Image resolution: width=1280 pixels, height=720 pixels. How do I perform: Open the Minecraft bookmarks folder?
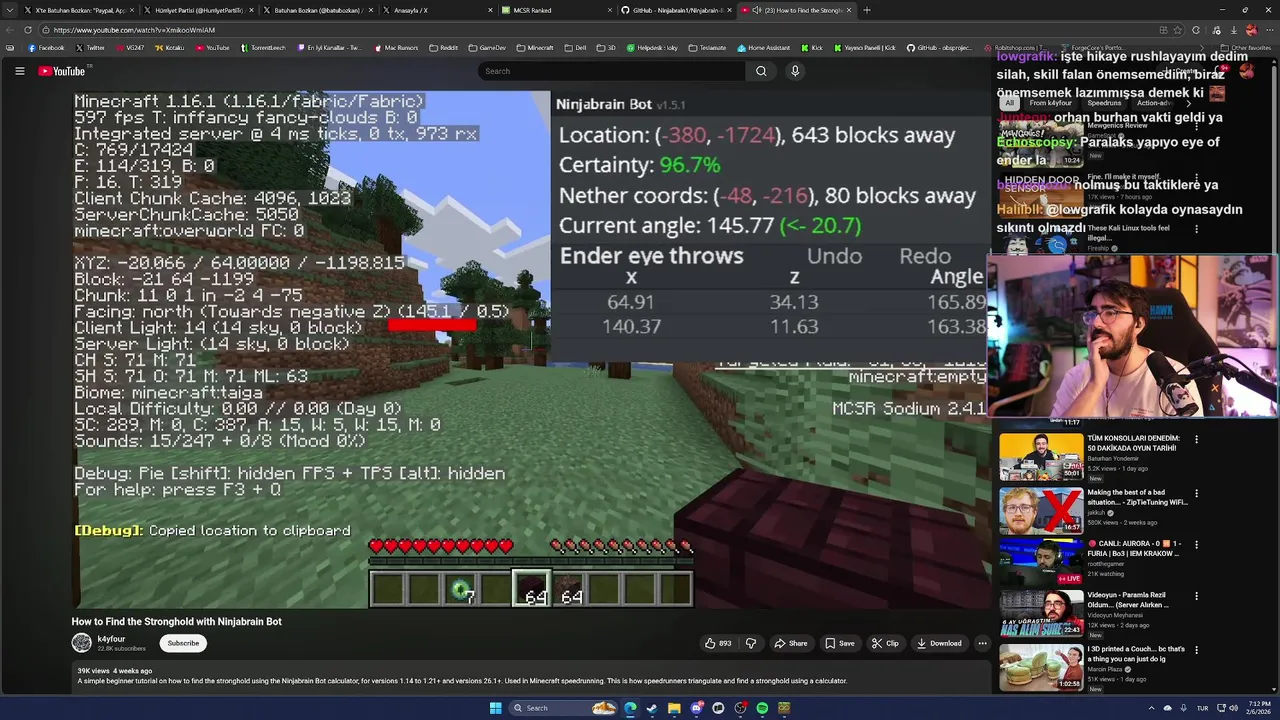point(535,48)
